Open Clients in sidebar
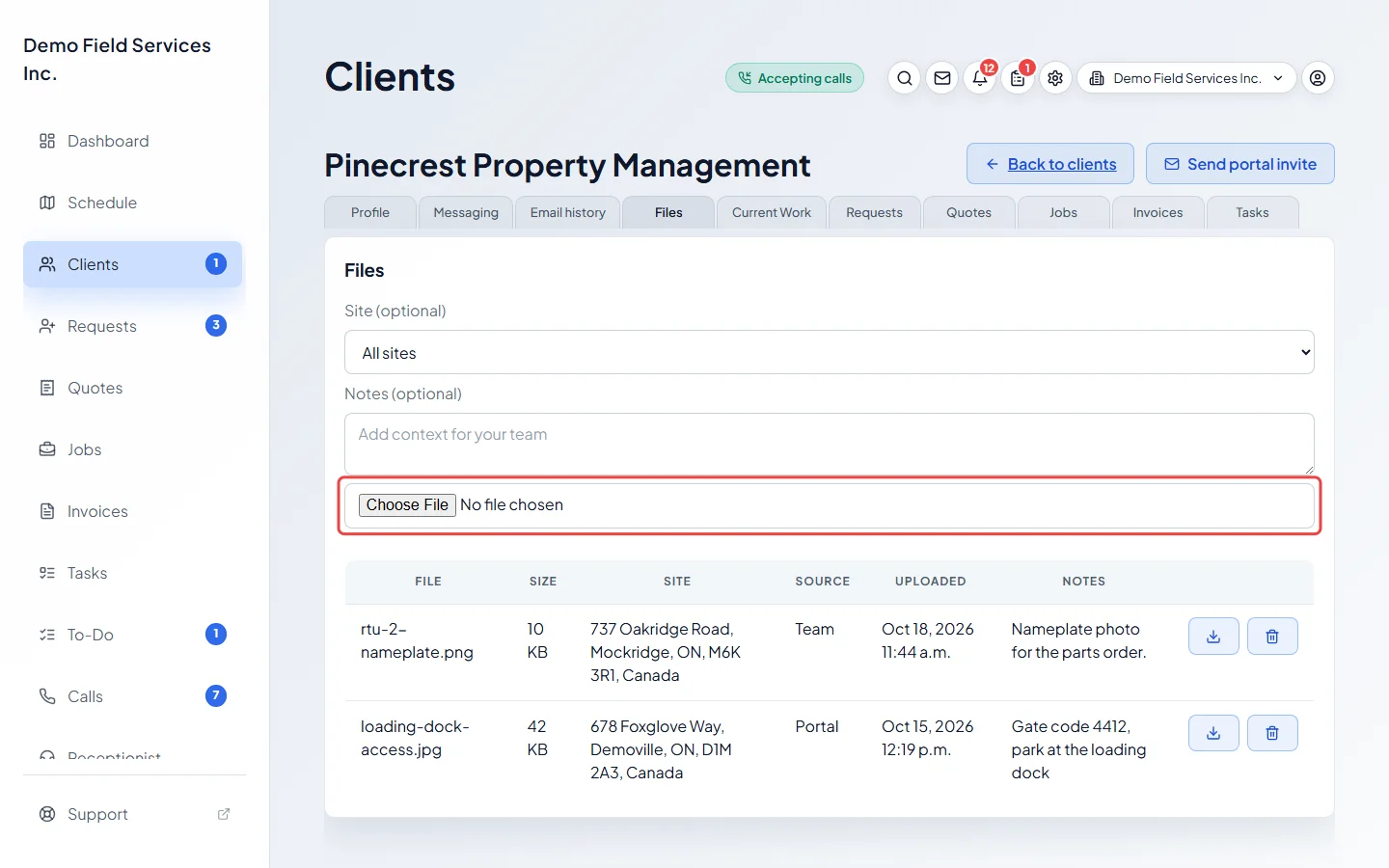 [133, 264]
